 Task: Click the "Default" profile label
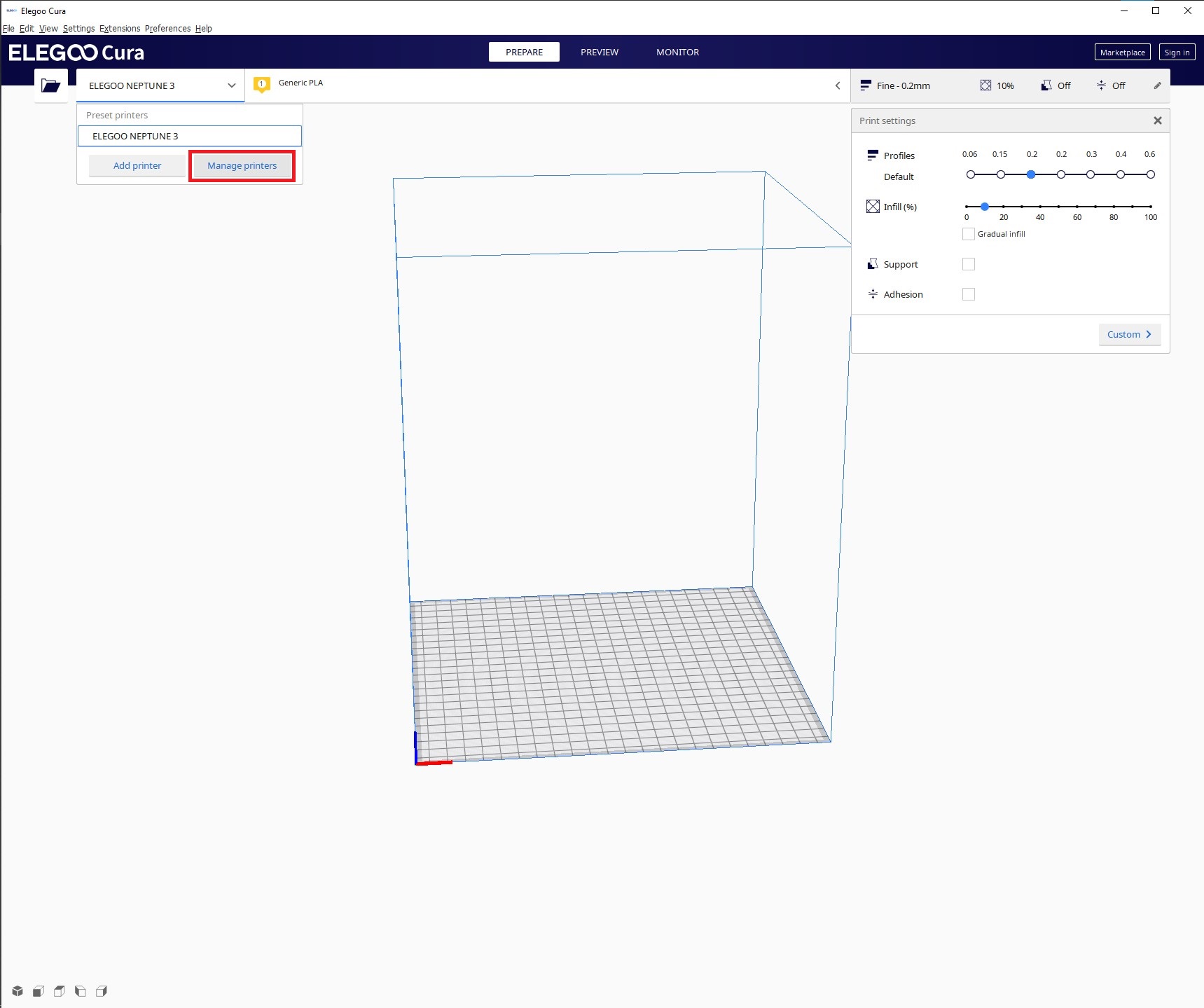click(x=899, y=177)
